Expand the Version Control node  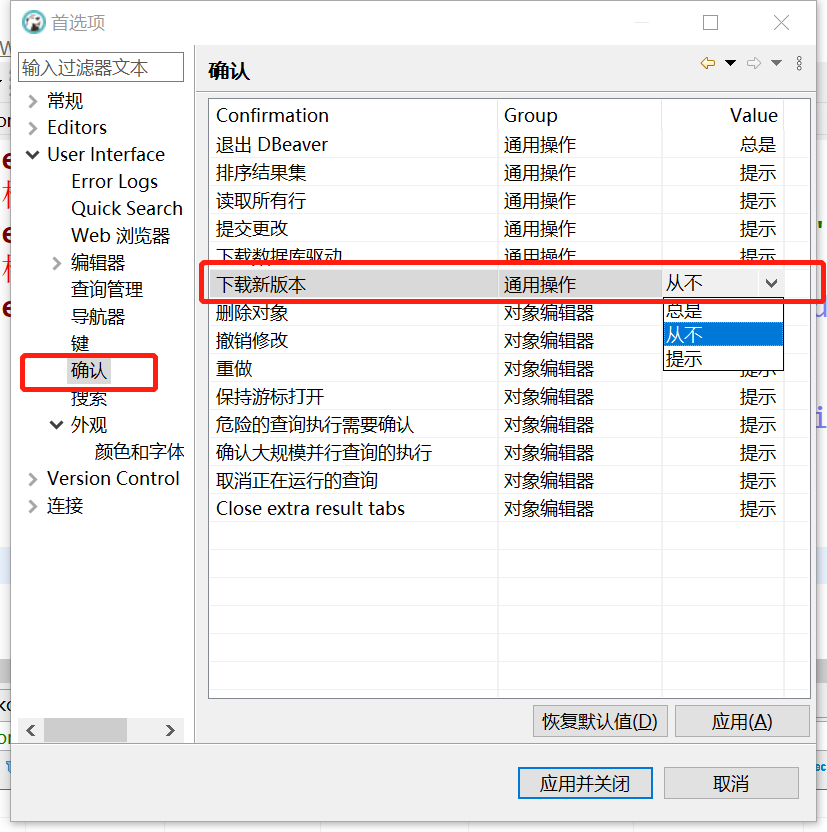pos(33,479)
